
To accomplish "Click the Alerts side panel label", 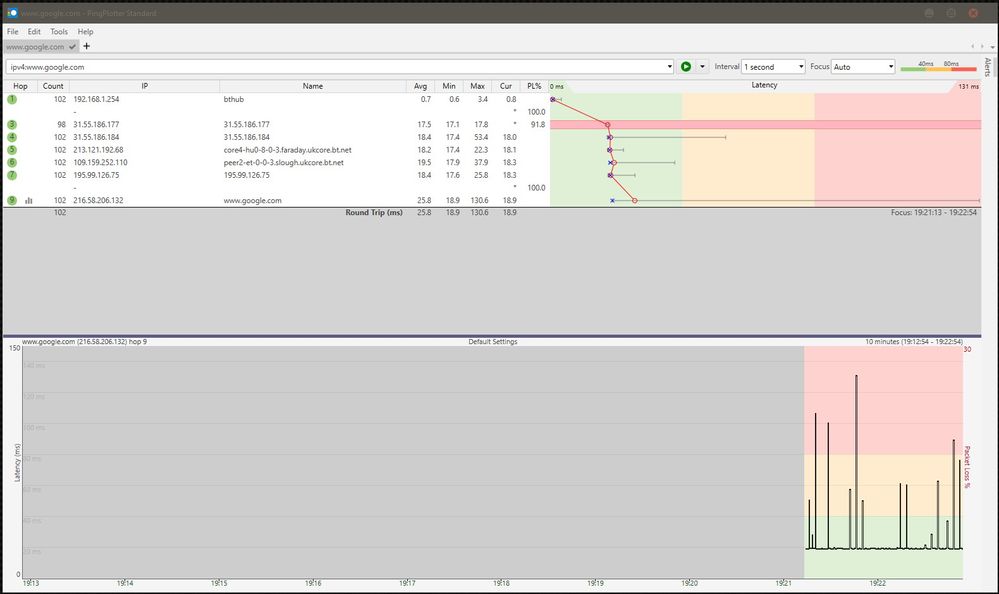I will coord(988,68).
